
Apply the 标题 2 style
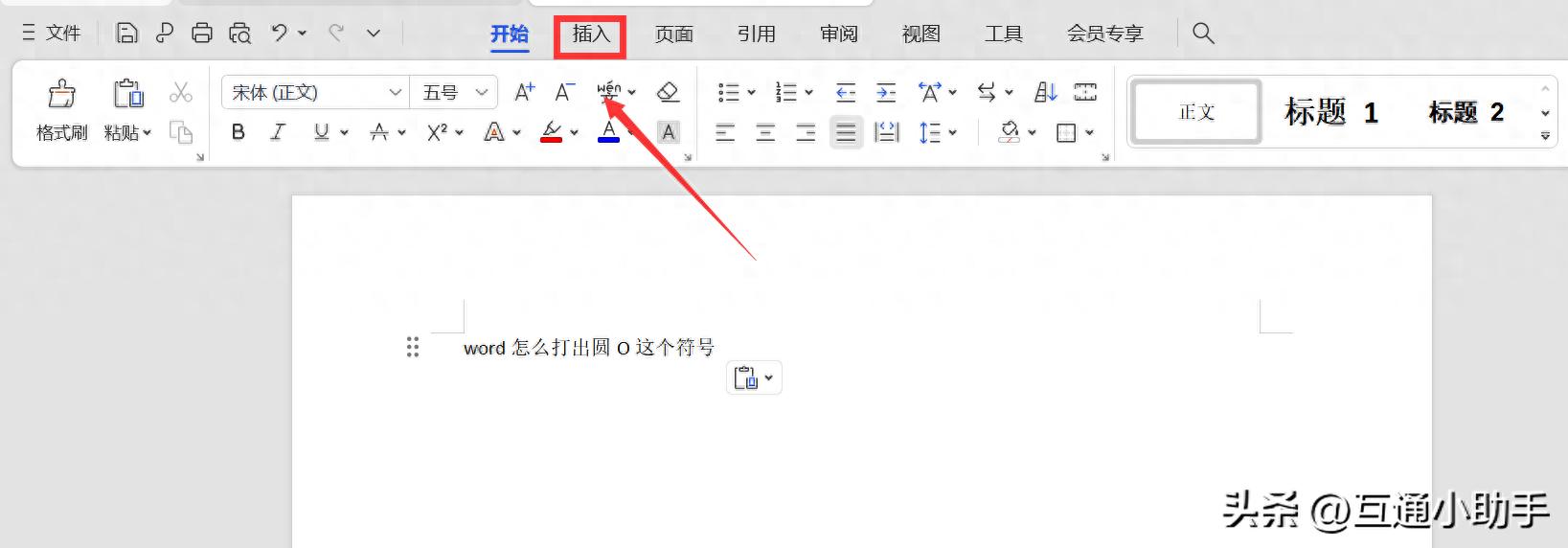pos(1466,112)
